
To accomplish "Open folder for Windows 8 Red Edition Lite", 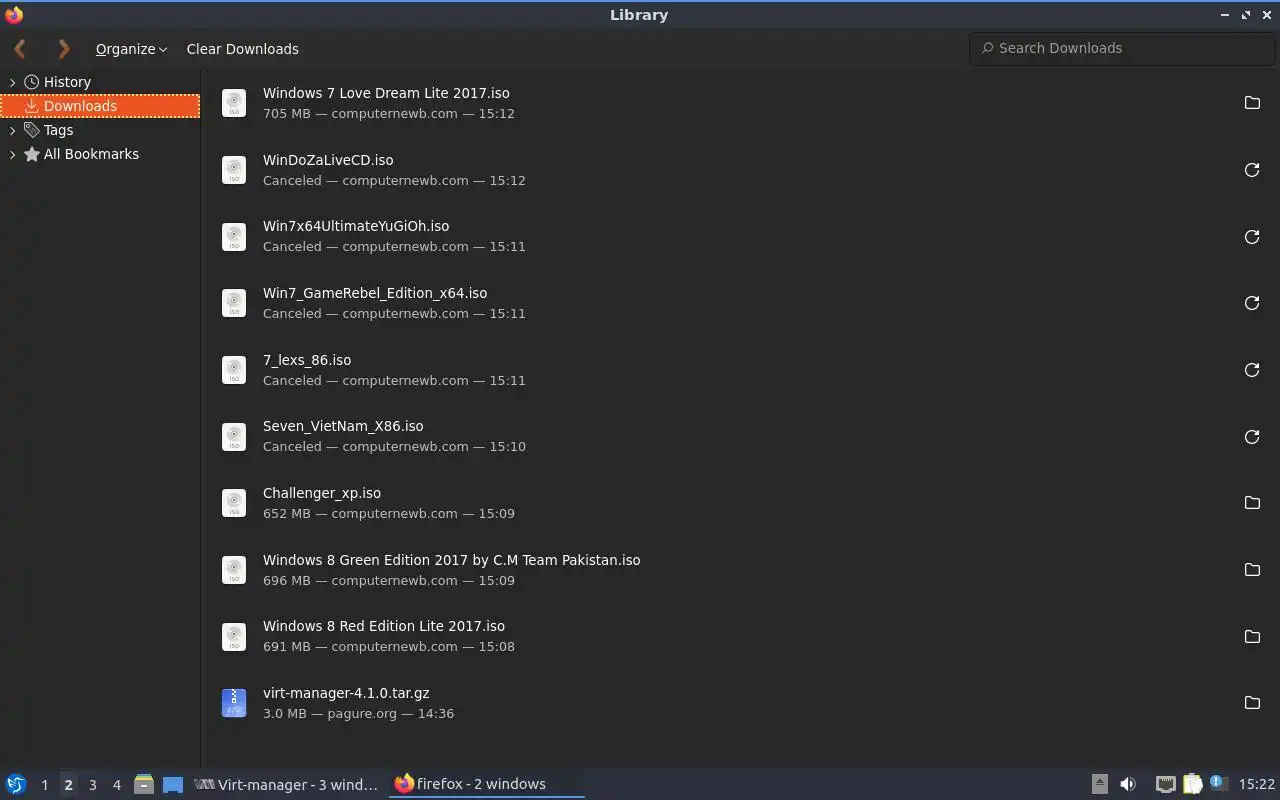I will click(x=1251, y=636).
